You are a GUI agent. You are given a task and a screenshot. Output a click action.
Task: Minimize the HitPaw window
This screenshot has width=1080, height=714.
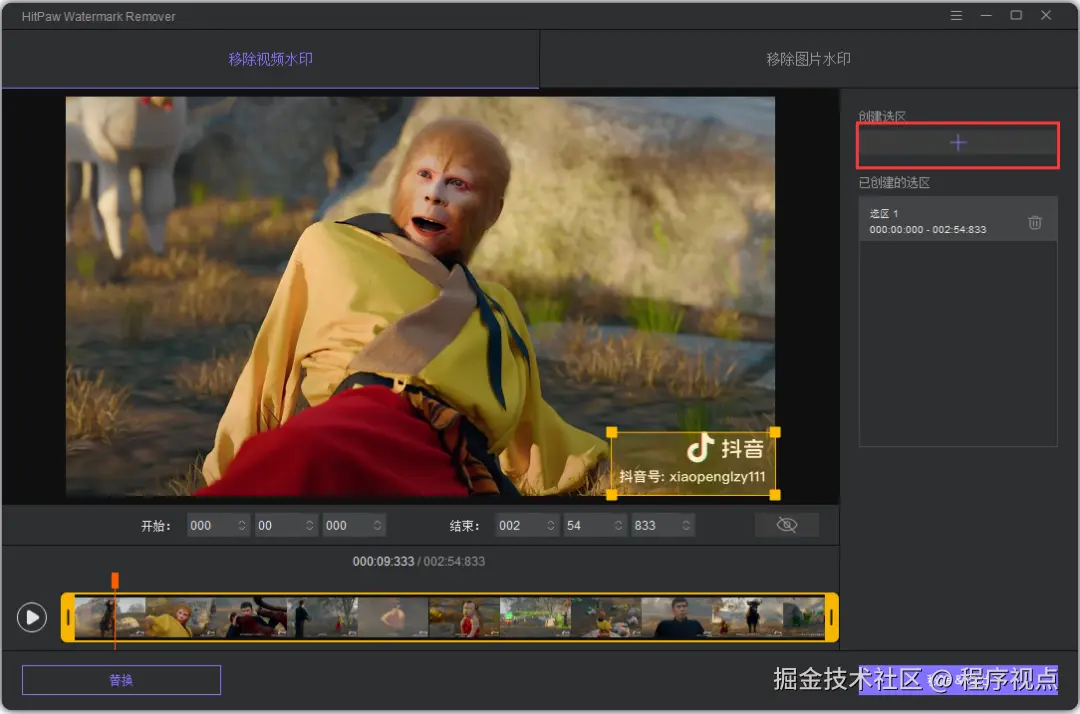click(x=986, y=15)
